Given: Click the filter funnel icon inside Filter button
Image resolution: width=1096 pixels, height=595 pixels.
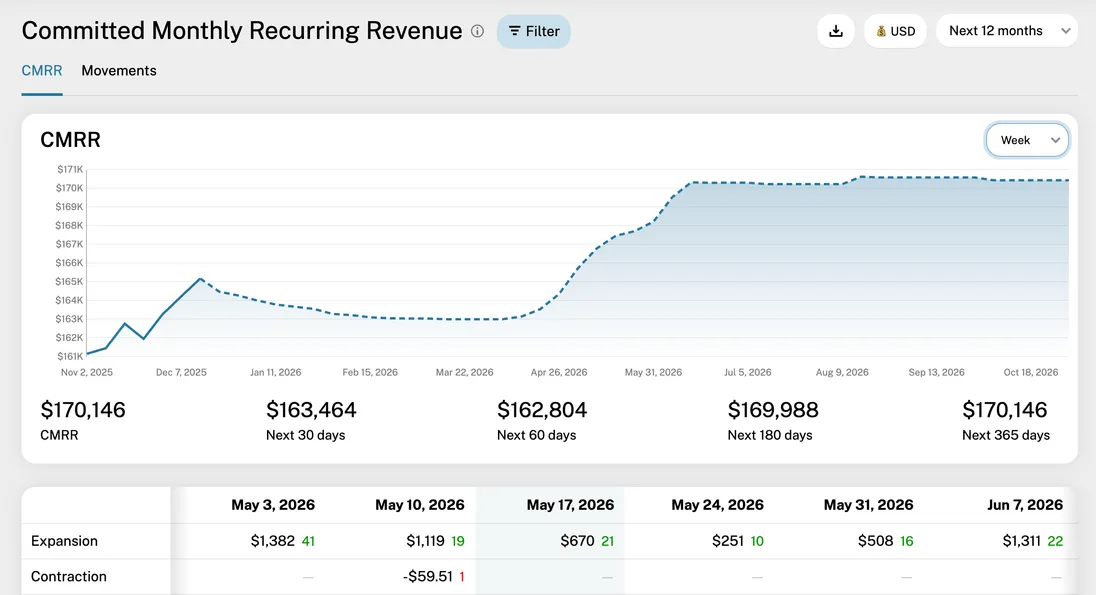Looking at the screenshot, I should click(517, 31).
